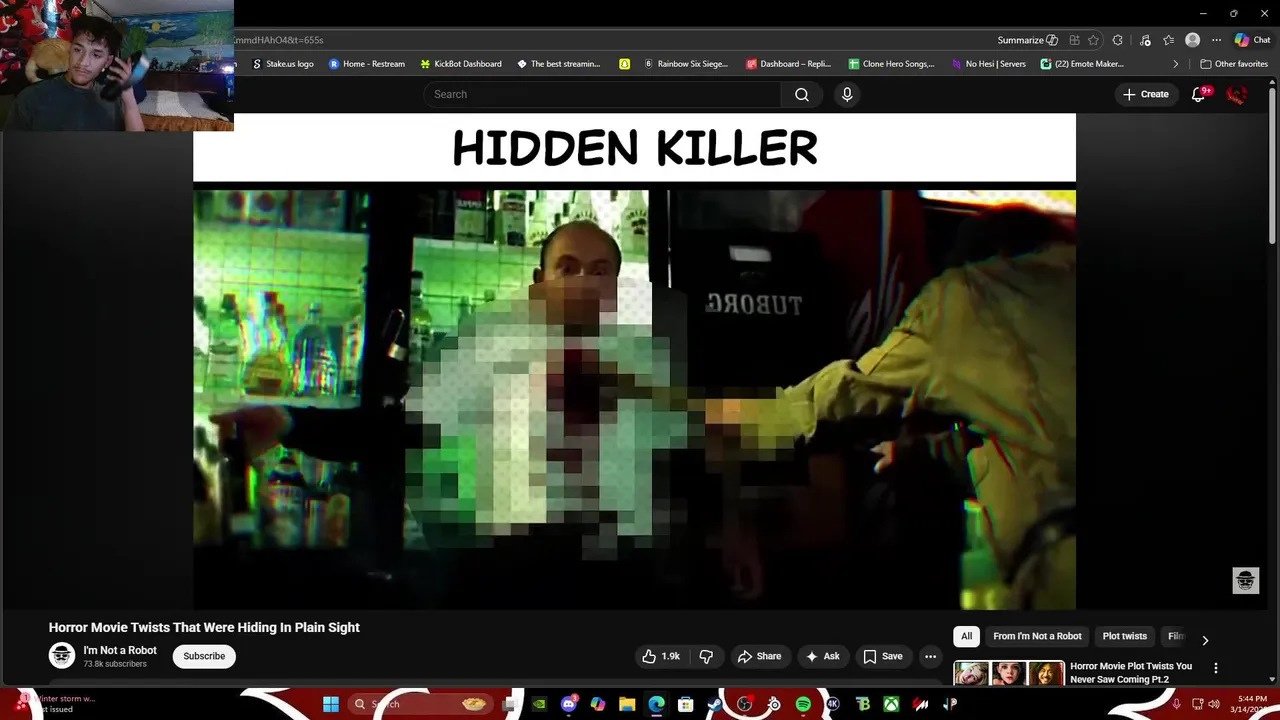Subscribe to I'm Not a Robot
The image size is (1280, 720).
204,656
